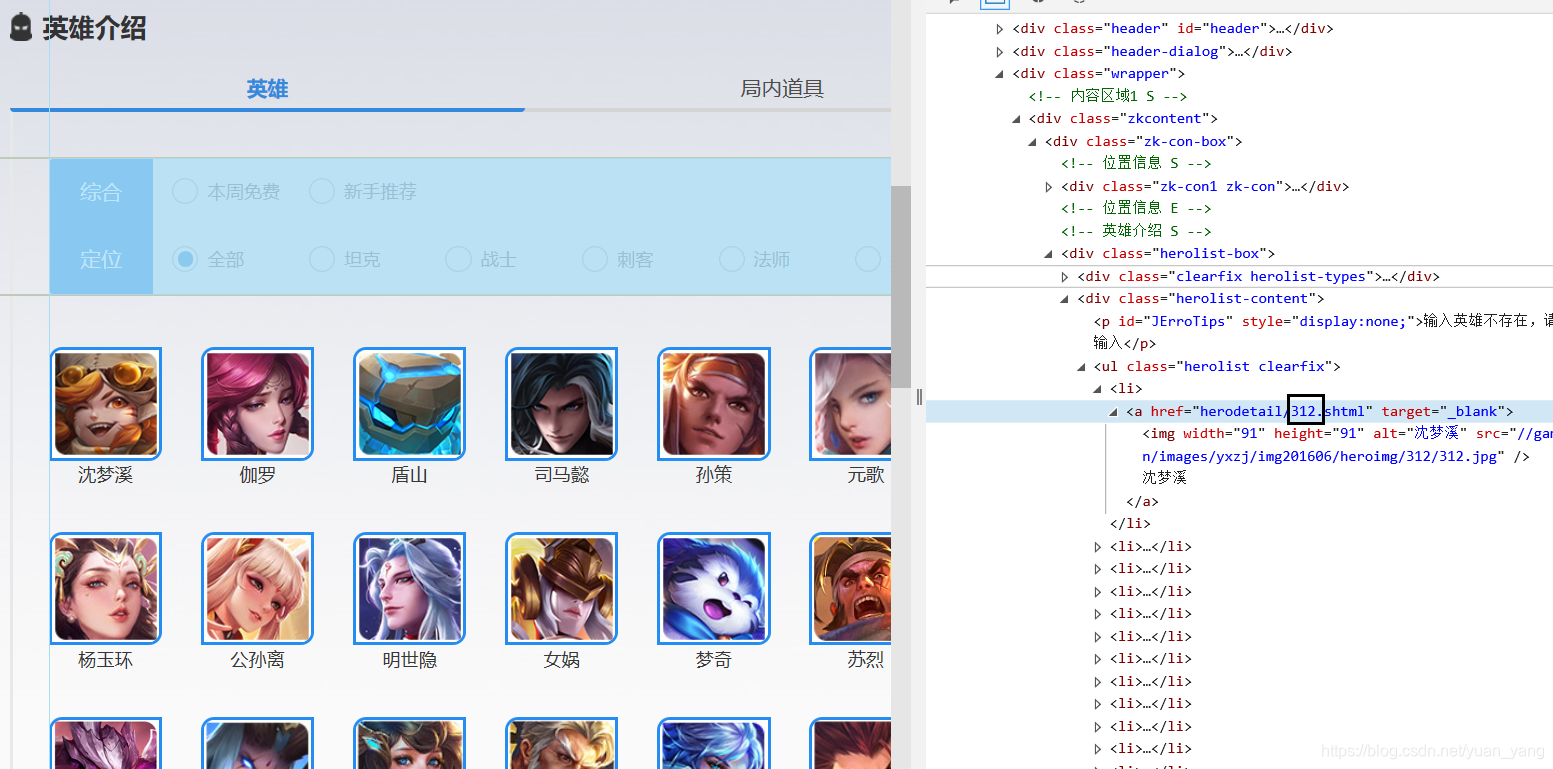Select the img width="91" element line

click(1347, 445)
